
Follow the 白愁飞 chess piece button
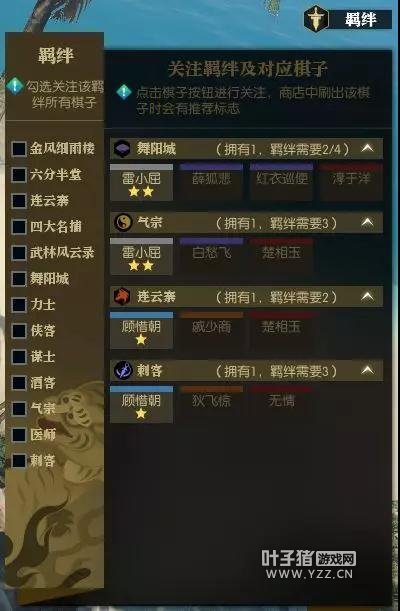click(211, 256)
